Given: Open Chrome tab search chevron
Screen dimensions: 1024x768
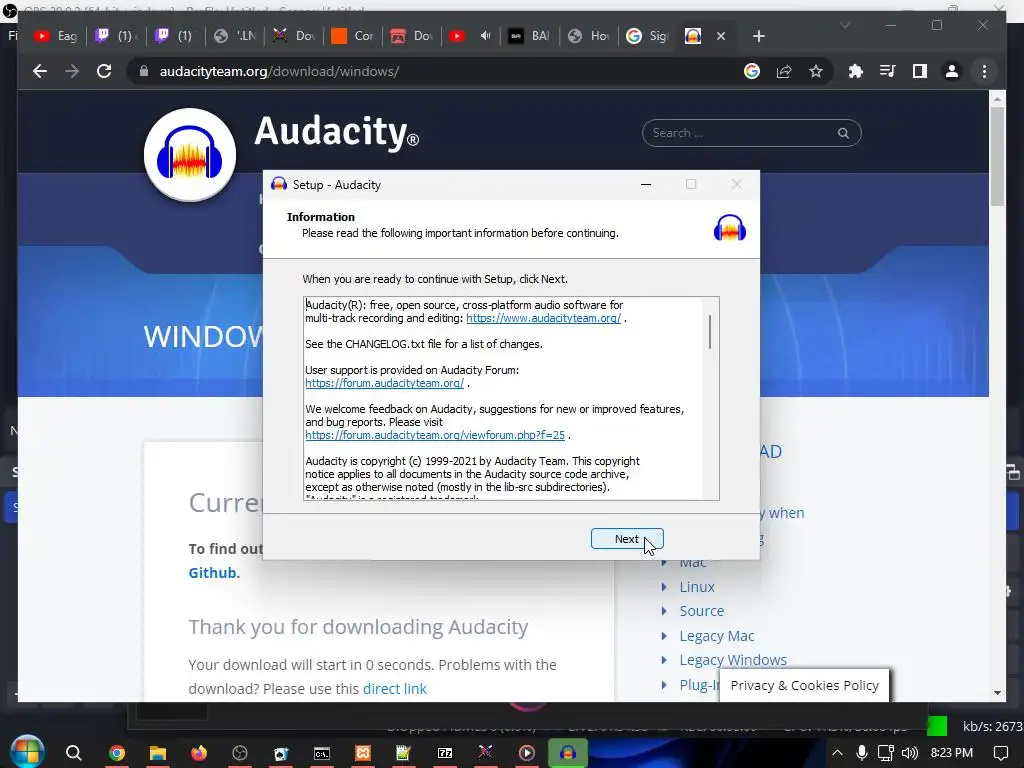Looking at the screenshot, I should tap(844, 25).
